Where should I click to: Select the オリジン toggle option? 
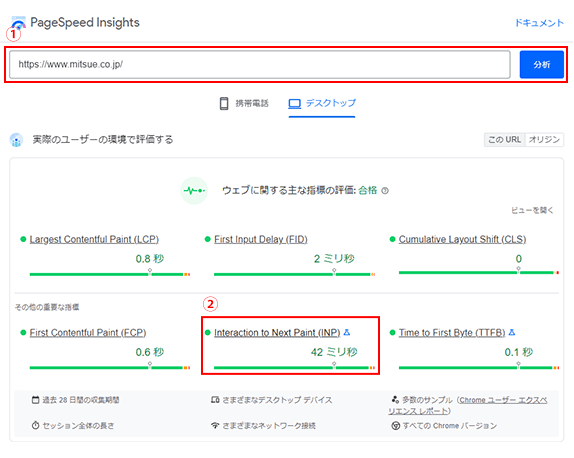pos(544,139)
